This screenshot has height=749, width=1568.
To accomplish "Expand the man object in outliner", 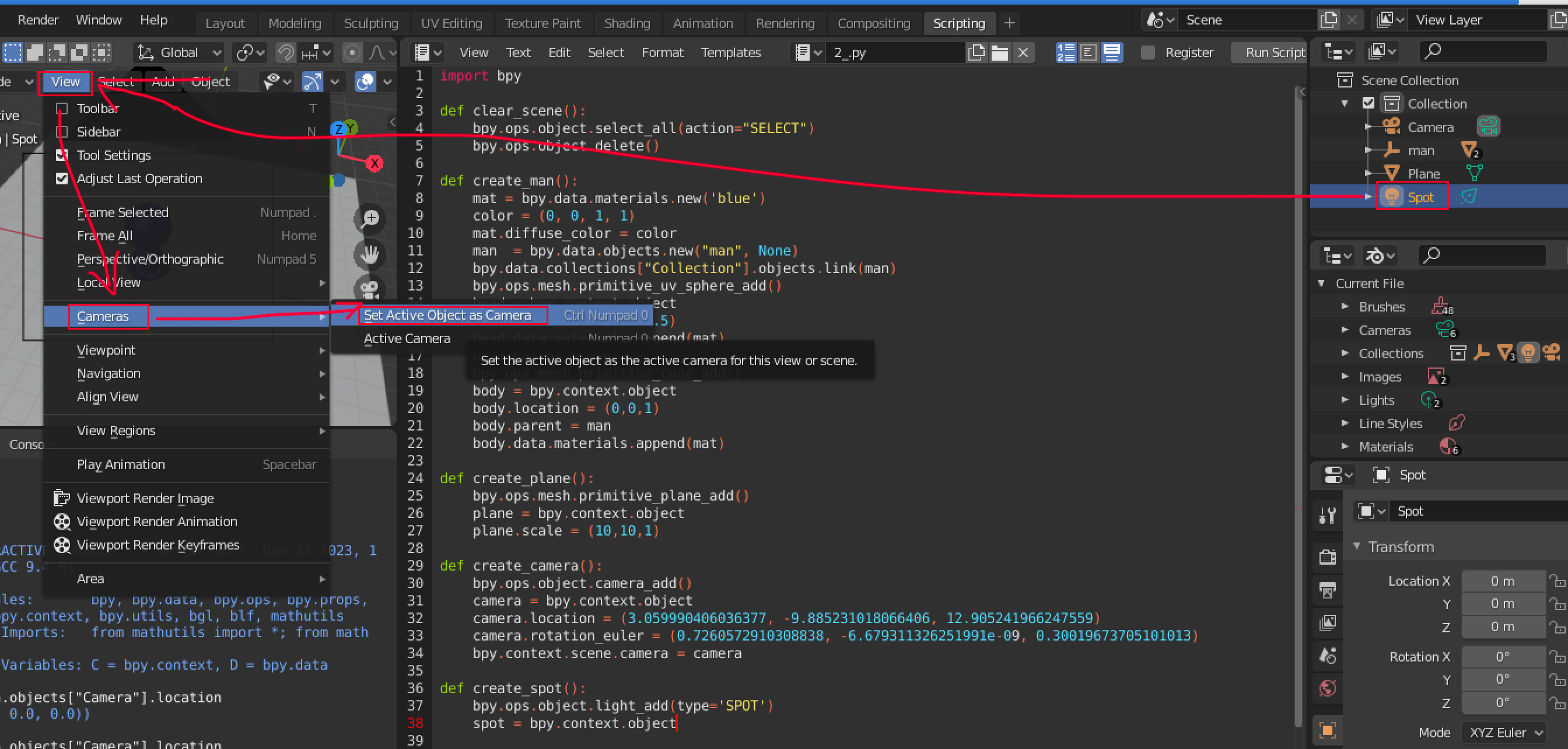I will point(1368,150).
